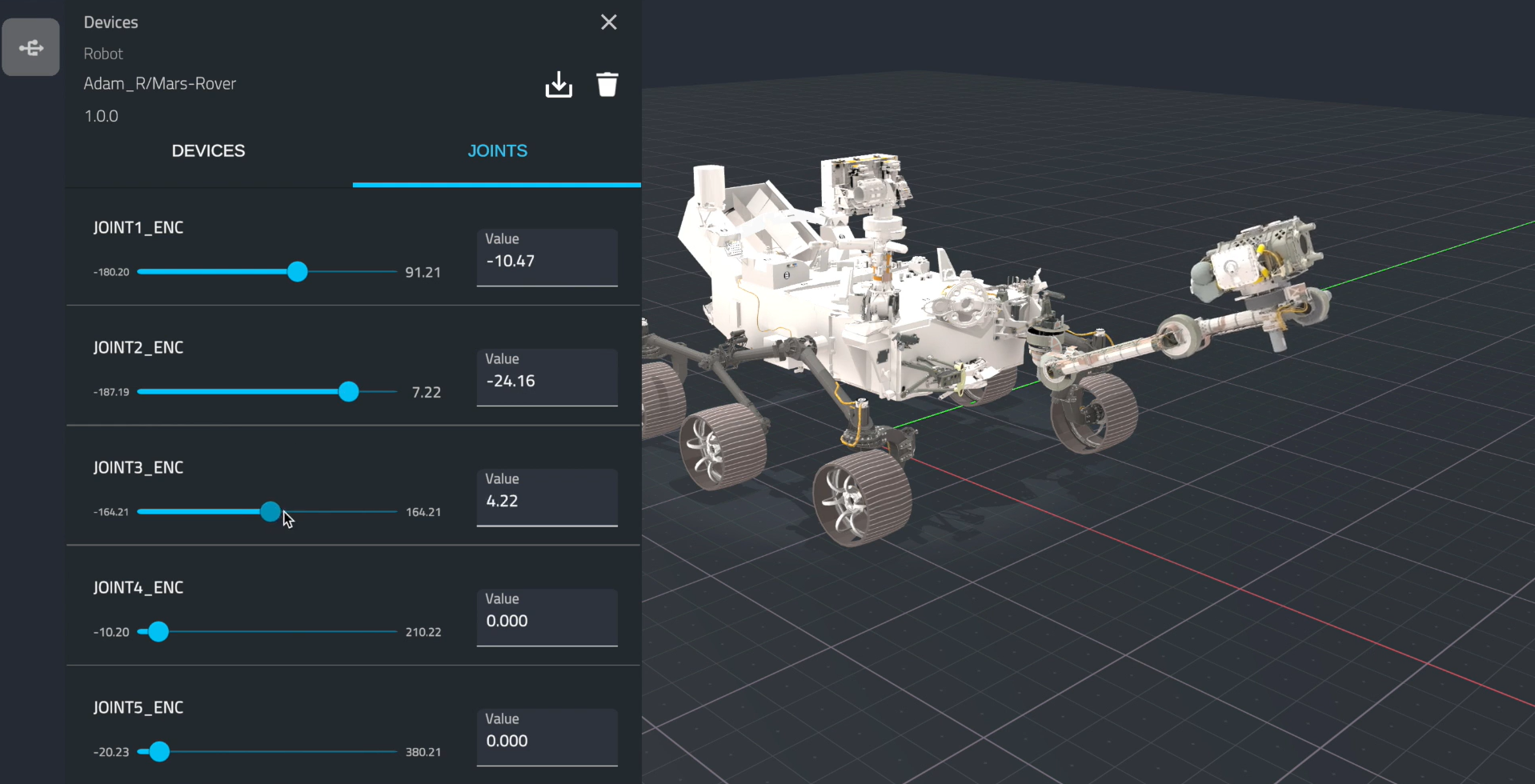
Task: Click the JOINT1_ENC label
Action: tap(138, 228)
